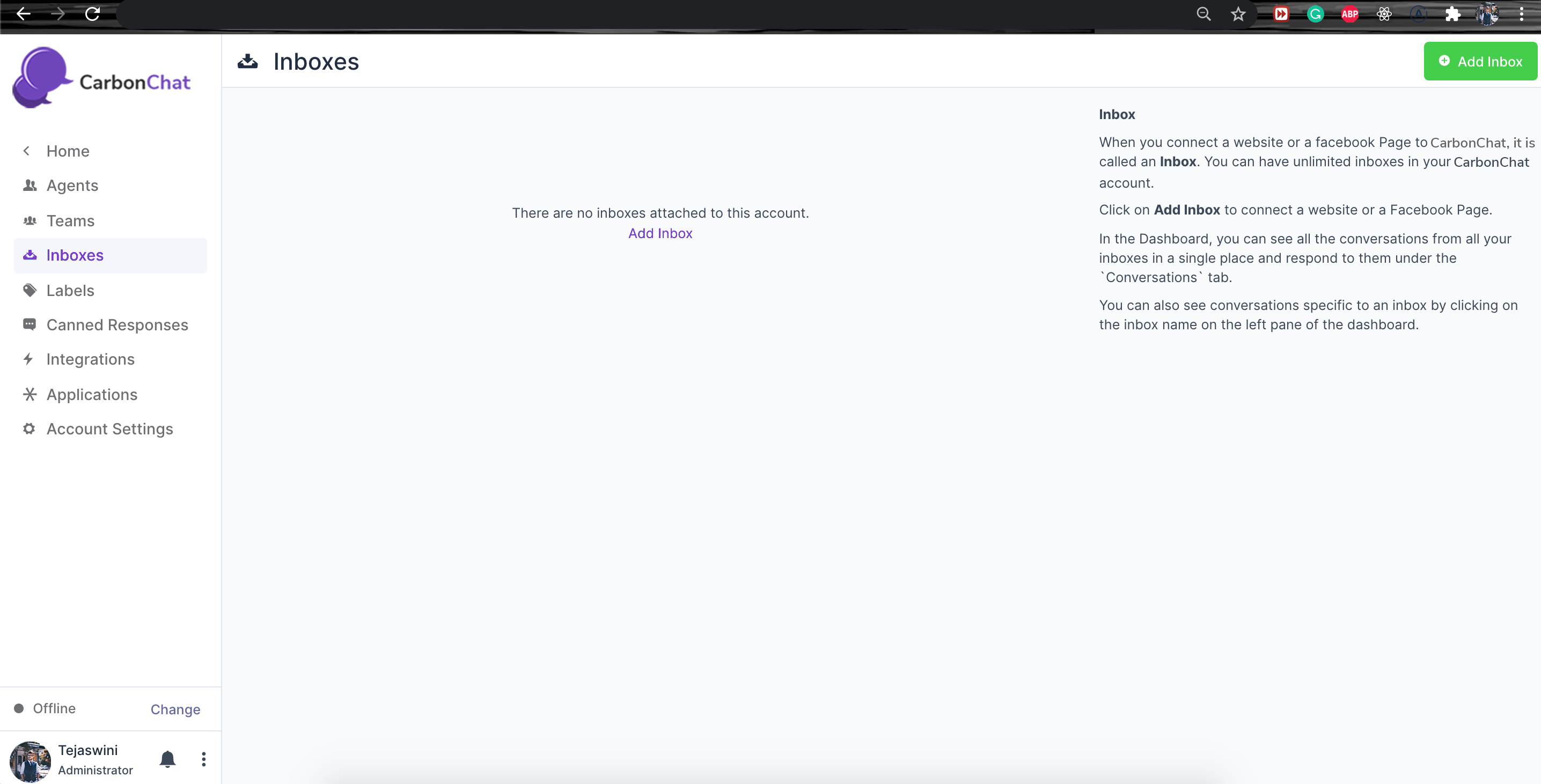Click the Account Settings gear icon

tap(30, 429)
